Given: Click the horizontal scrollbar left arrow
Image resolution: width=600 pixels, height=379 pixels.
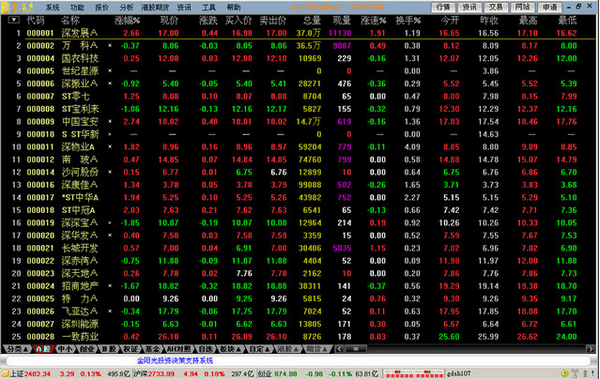Looking at the screenshot, I should click(339, 349).
